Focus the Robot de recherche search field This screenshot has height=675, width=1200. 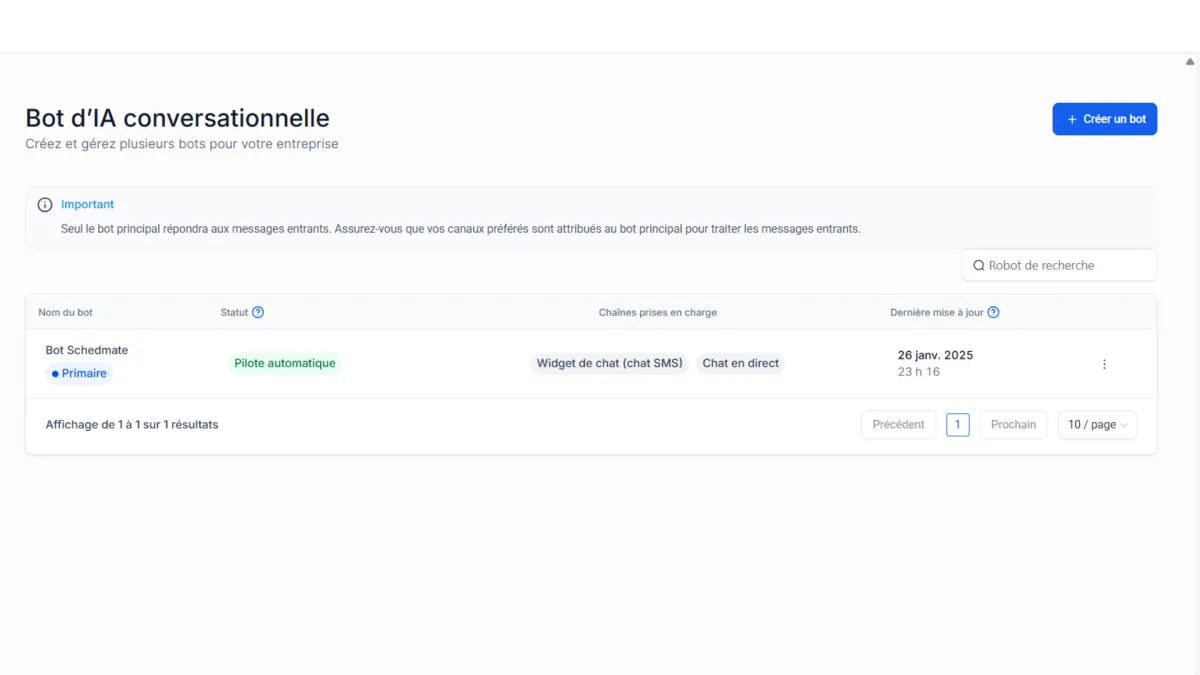click(x=1065, y=266)
